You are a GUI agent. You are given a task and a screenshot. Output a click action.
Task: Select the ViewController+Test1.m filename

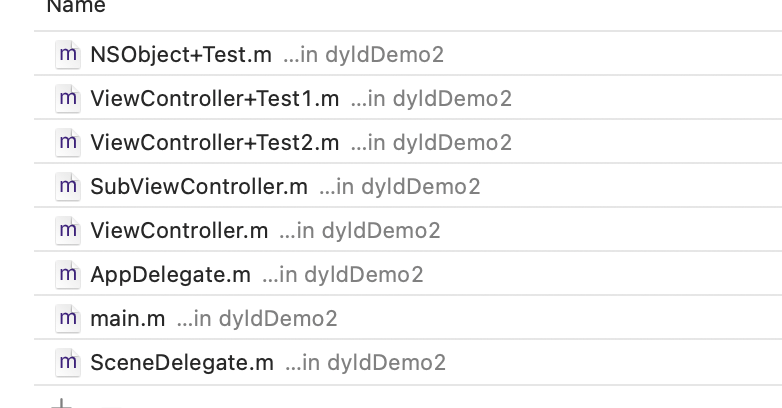[214, 98]
